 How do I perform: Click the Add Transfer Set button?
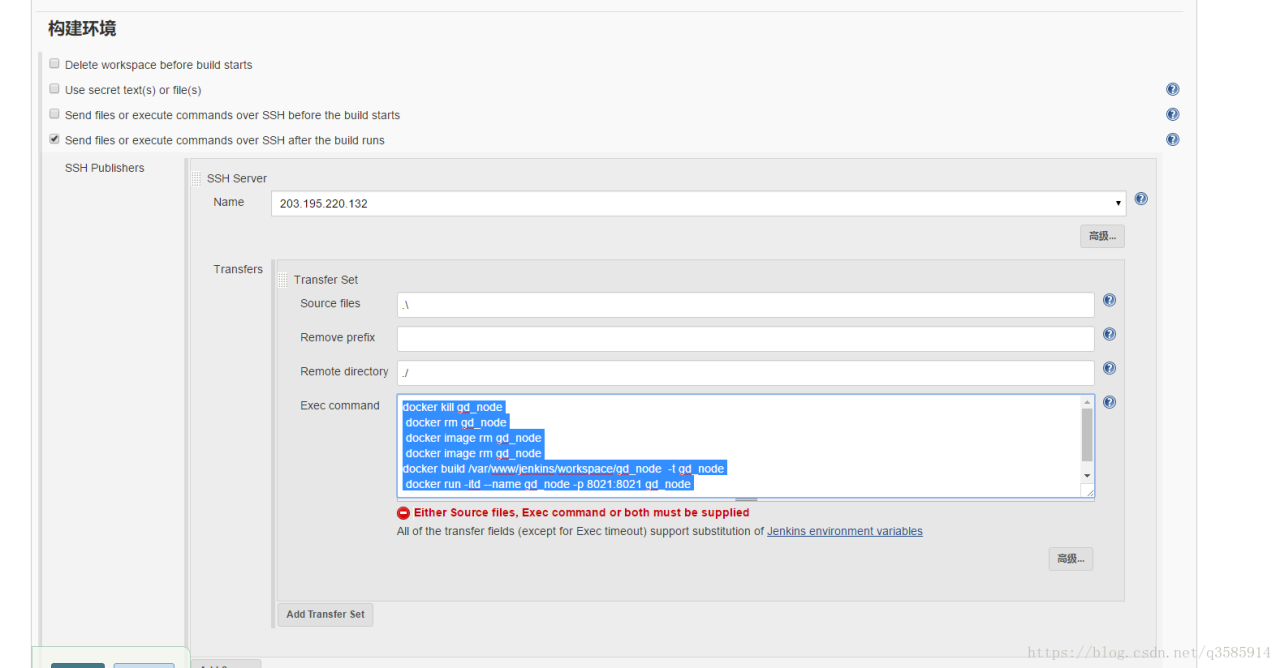325,614
